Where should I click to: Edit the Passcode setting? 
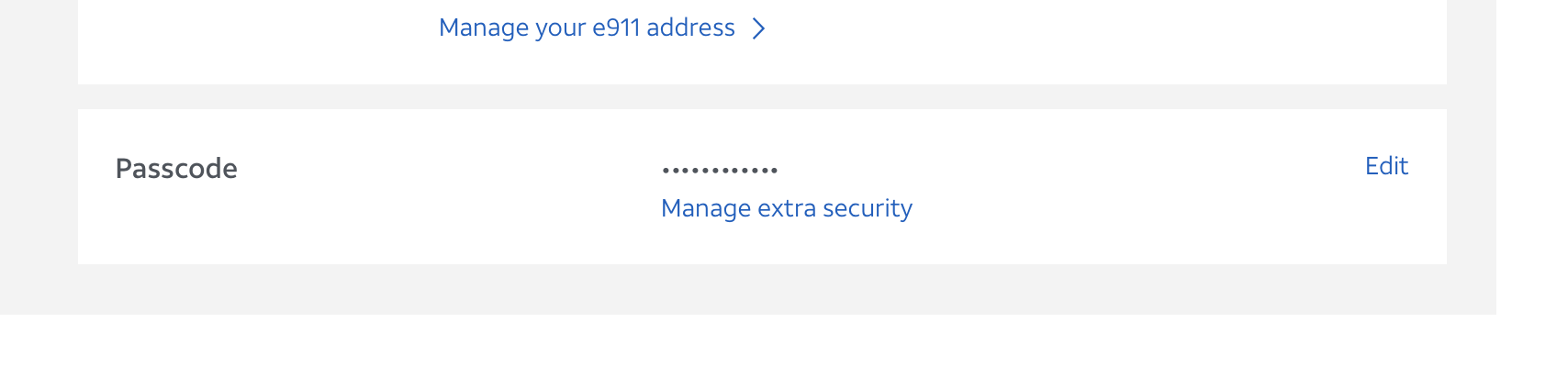[x=1386, y=166]
